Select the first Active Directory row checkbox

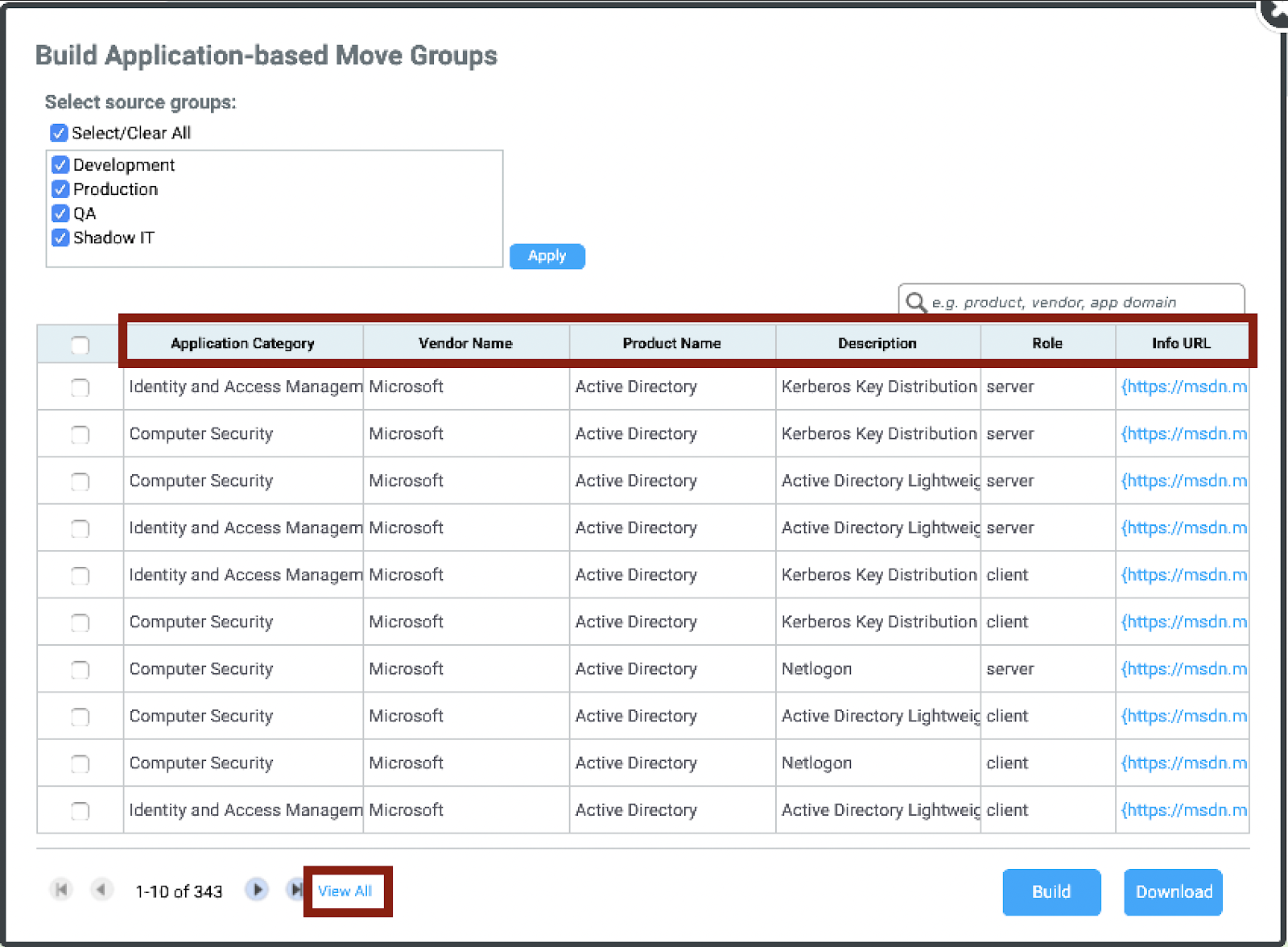pyautogui.click(x=80, y=388)
